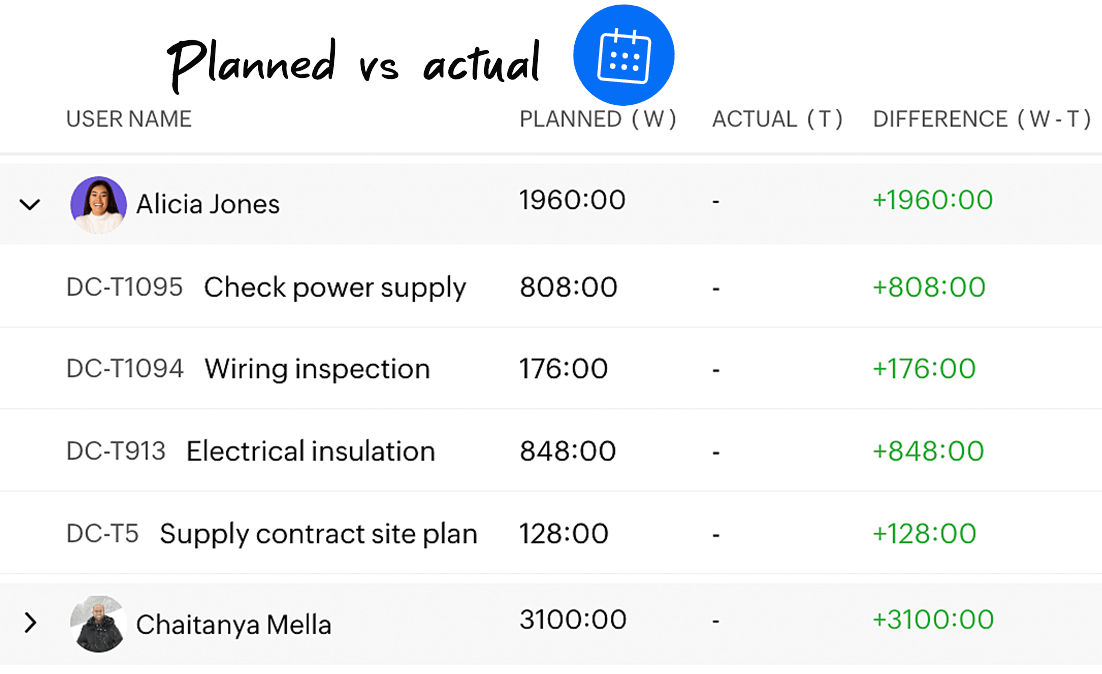Screen dimensions: 1102x674
Task: Click task ID DC-T1095
Action: click(124, 287)
